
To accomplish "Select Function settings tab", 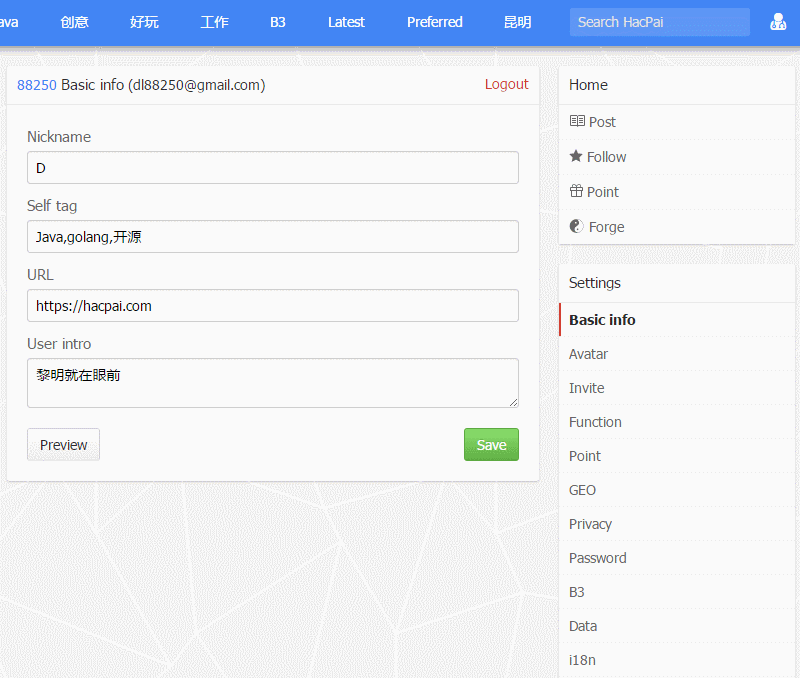I will (x=679, y=422).
